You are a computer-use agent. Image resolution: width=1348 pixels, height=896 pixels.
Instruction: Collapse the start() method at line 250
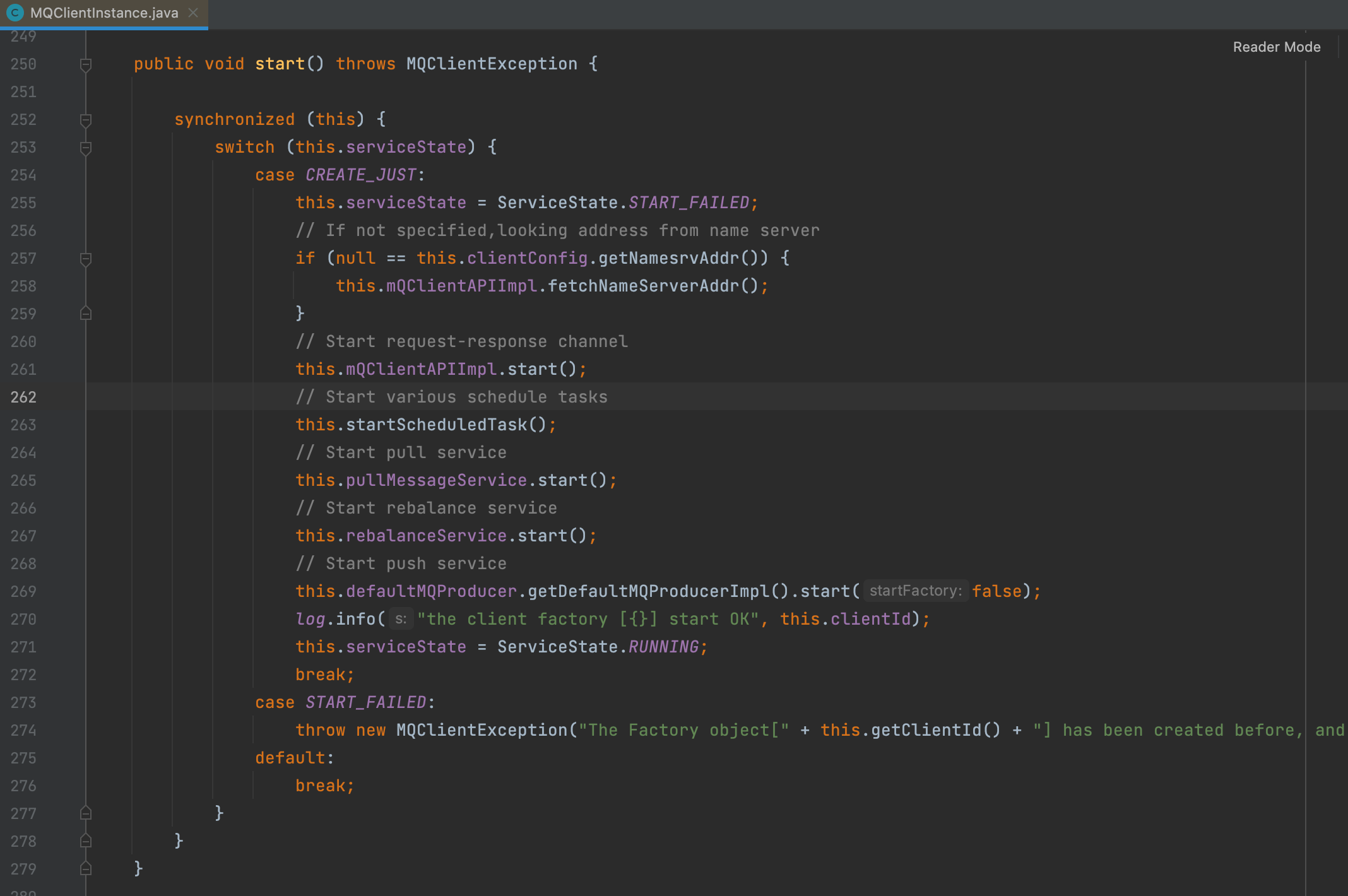coord(86,64)
